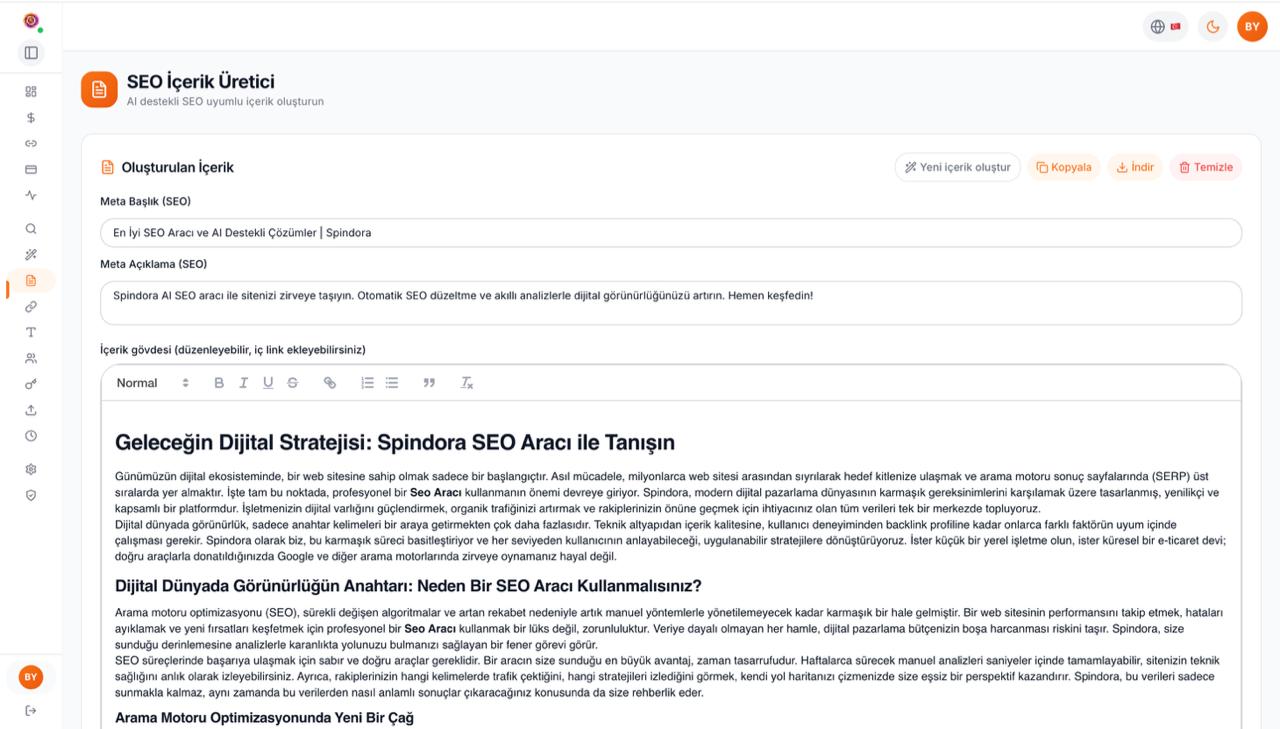This screenshot has width=1280, height=729.
Task: Click the 'Oluşturulan İçerik' section title
Action: click(178, 167)
